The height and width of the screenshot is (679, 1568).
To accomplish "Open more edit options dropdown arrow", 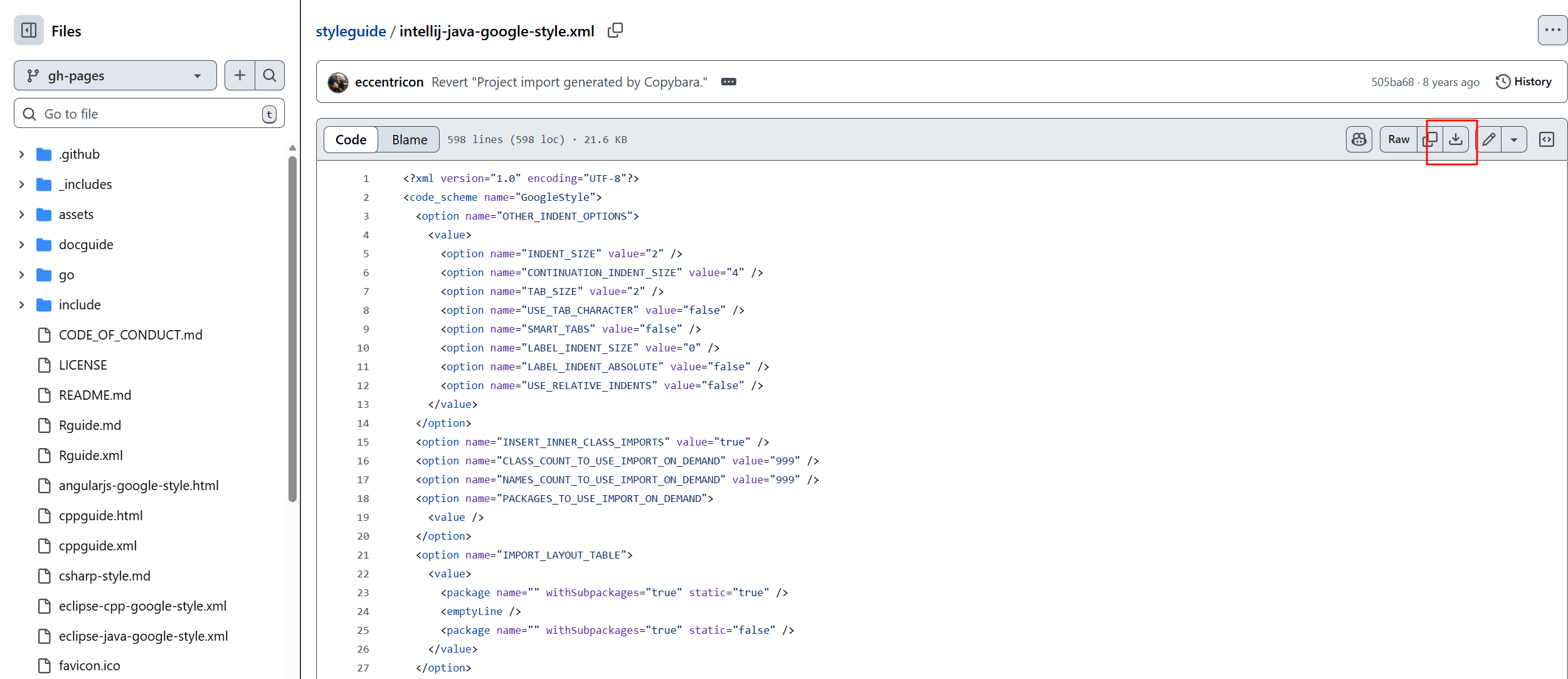I will pos(1514,139).
